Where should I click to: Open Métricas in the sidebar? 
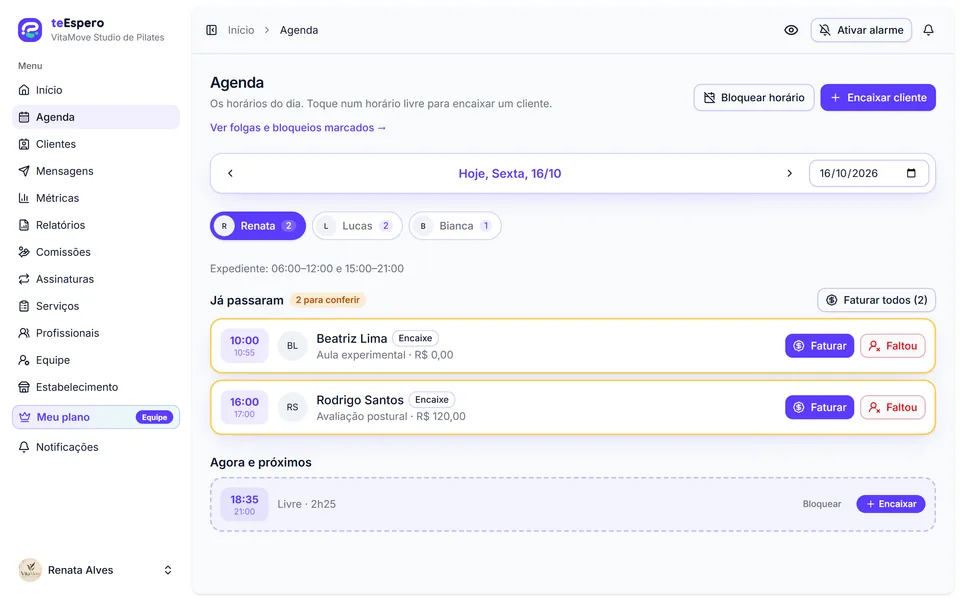point(96,198)
